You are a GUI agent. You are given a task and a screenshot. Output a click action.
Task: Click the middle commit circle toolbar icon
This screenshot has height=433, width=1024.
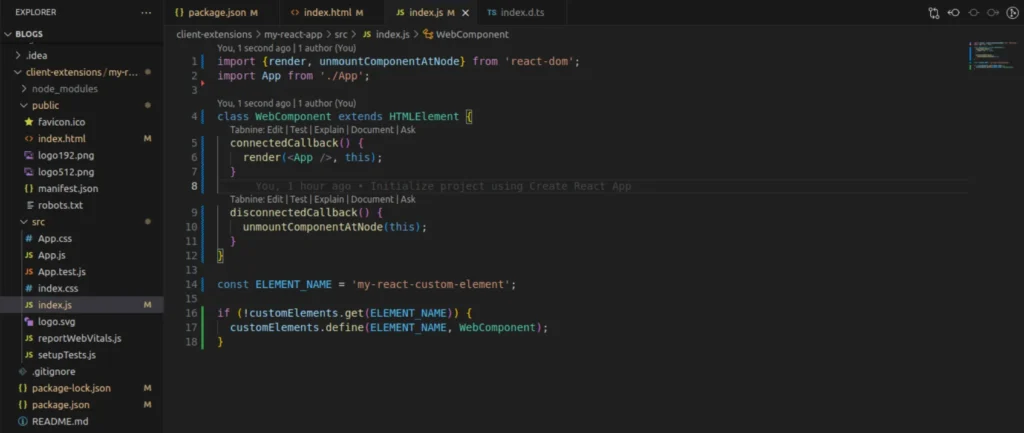pos(973,12)
